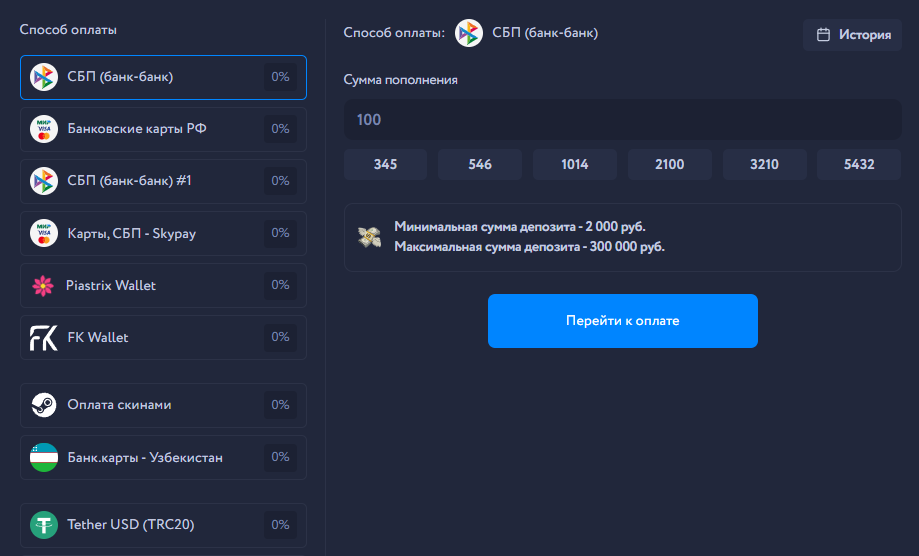919x556 pixels.
Task: Select Оплата скинами payment method
Action: point(164,405)
